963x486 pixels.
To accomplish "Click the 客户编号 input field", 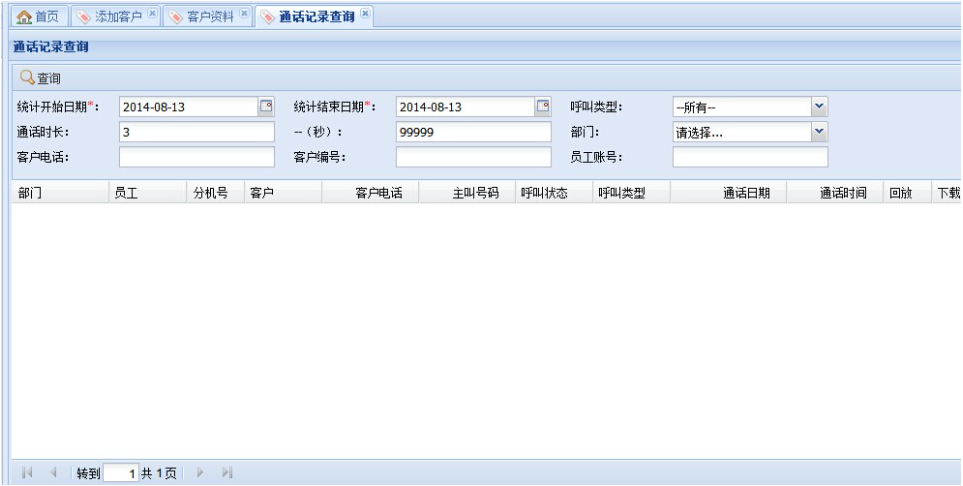I will pos(474,157).
